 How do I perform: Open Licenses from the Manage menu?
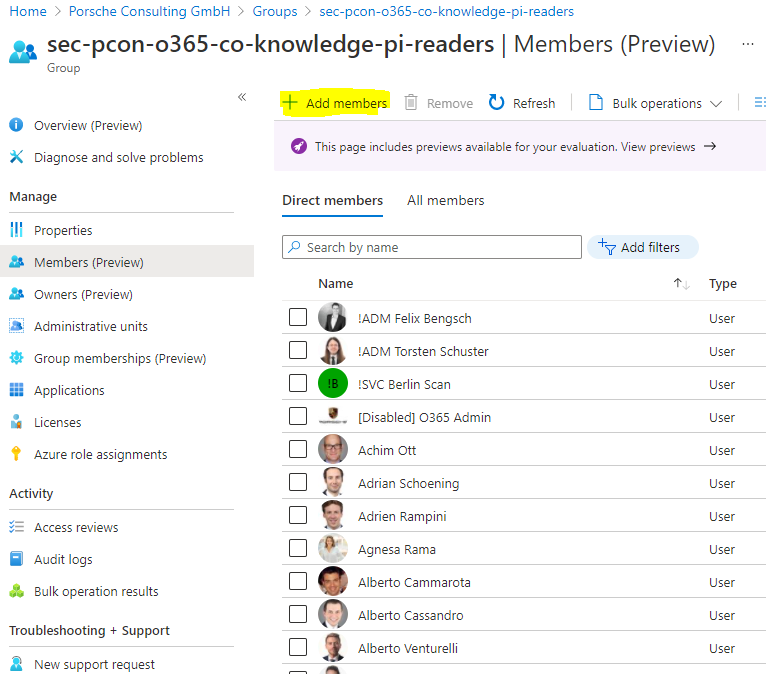(57, 422)
